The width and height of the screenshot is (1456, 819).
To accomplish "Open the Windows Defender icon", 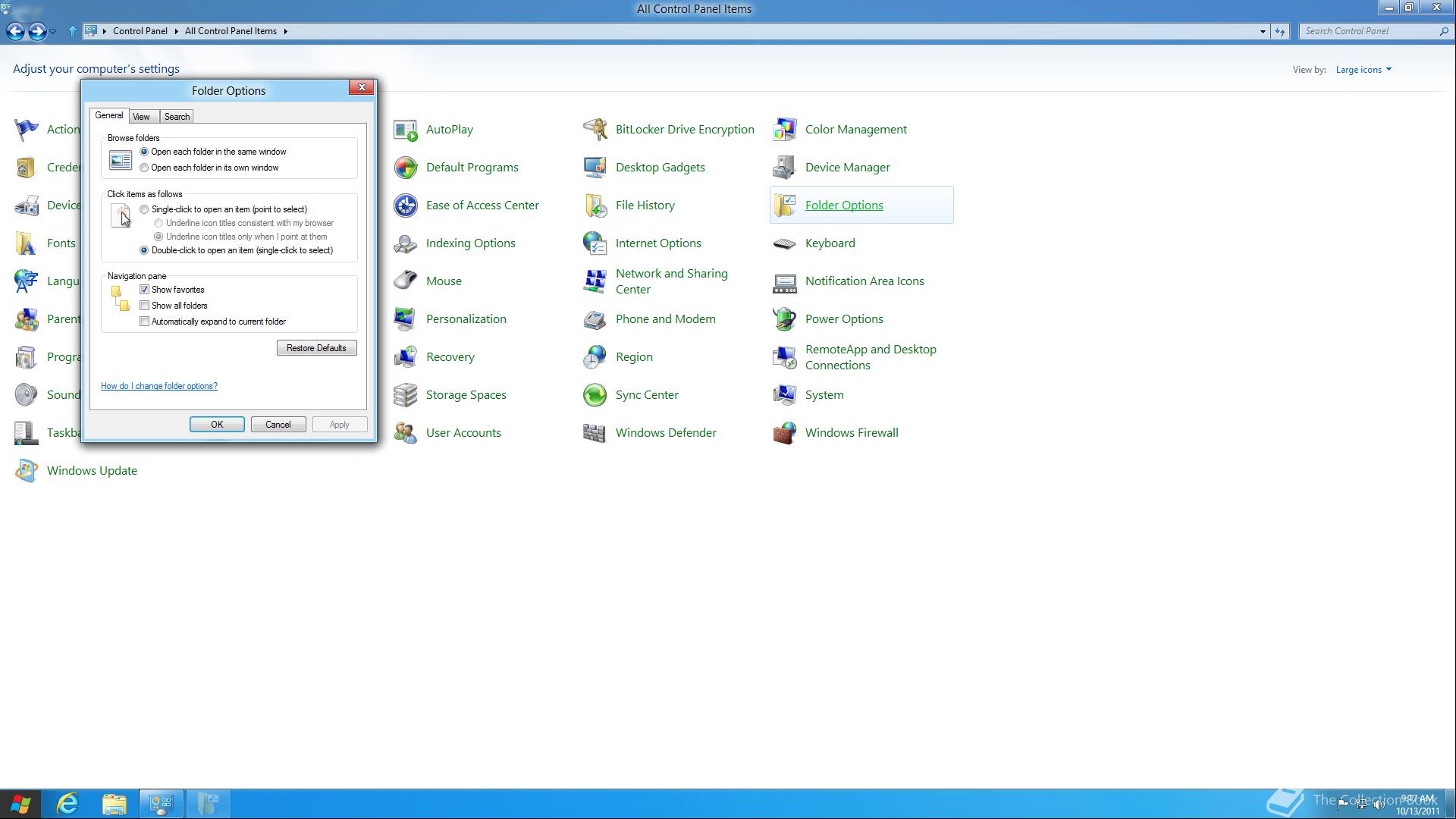I will [x=595, y=433].
